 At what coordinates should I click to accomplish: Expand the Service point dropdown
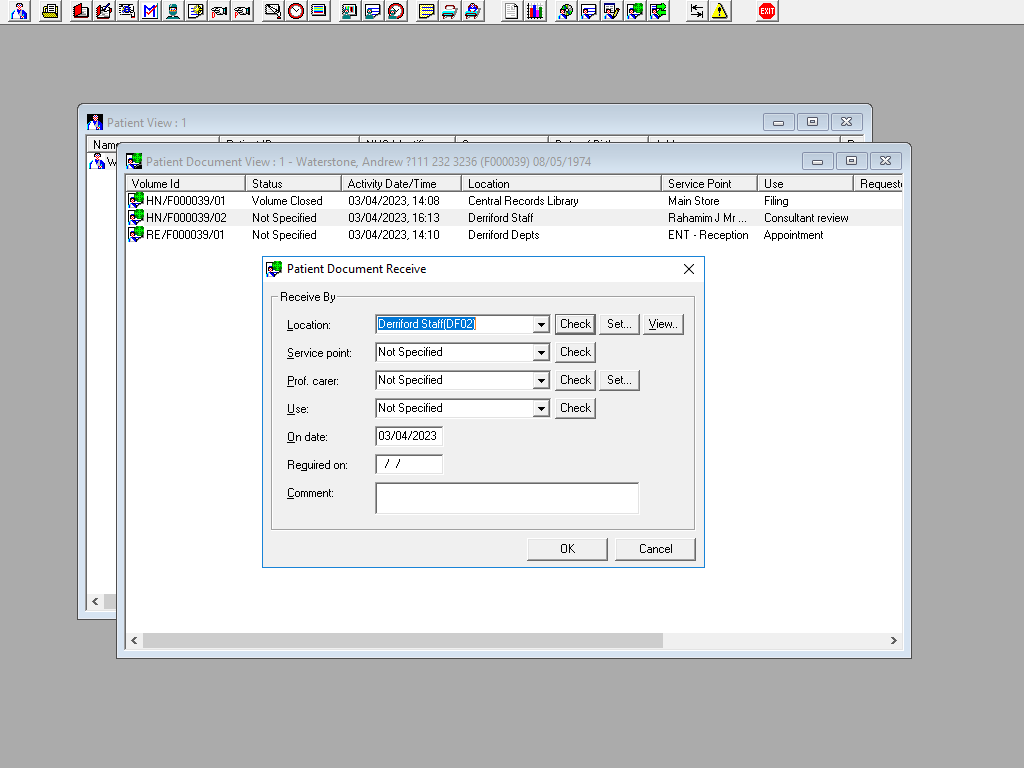[541, 353]
